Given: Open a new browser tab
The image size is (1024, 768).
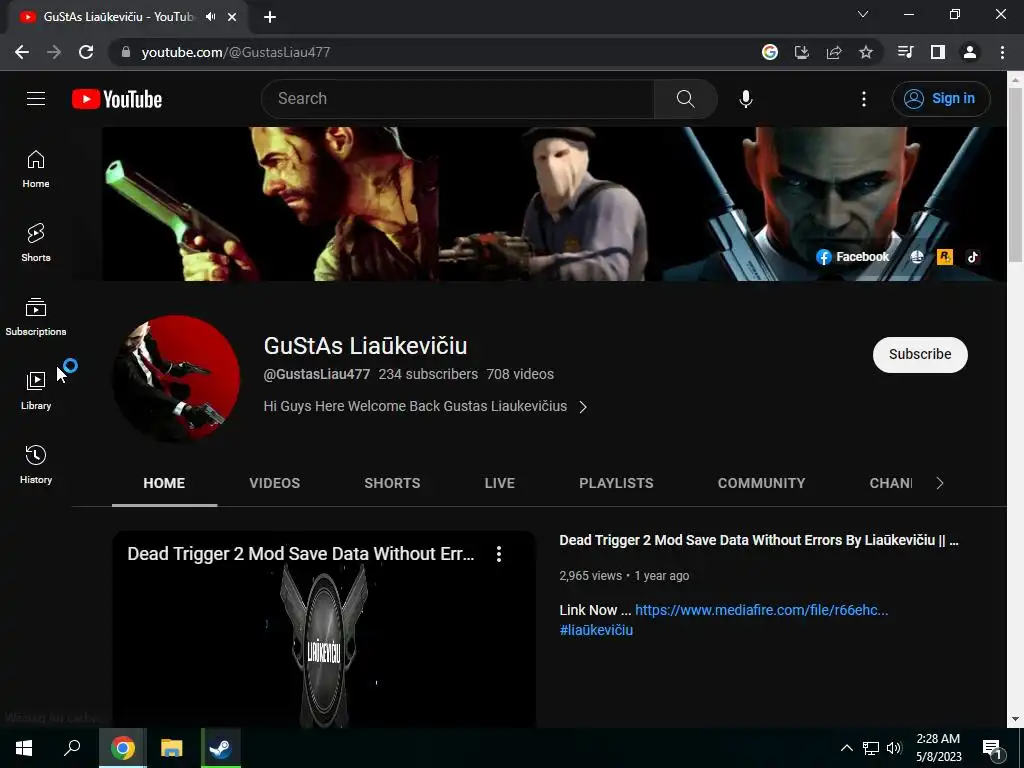Looking at the screenshot, I should (x=270, y=17).
